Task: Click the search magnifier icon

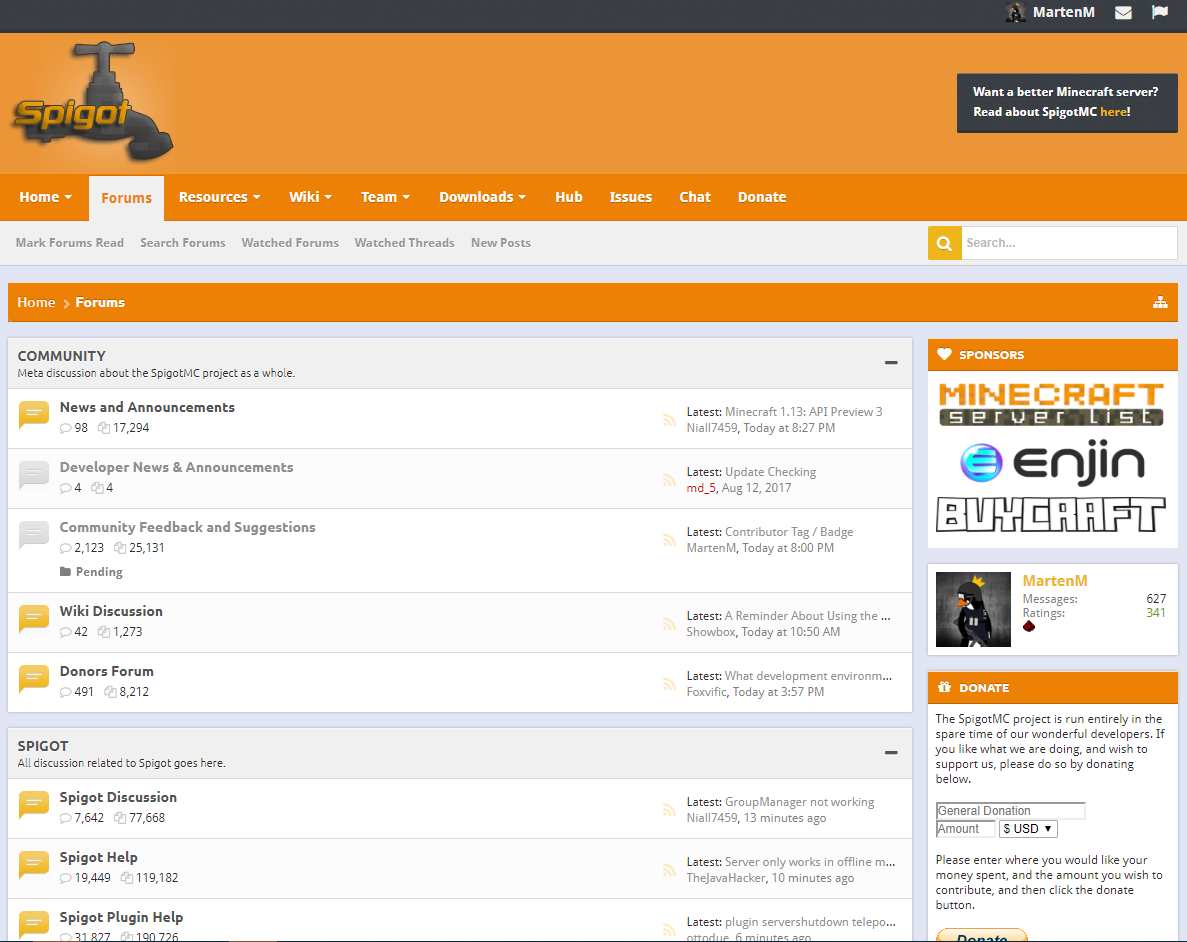Action: point(944,243)
